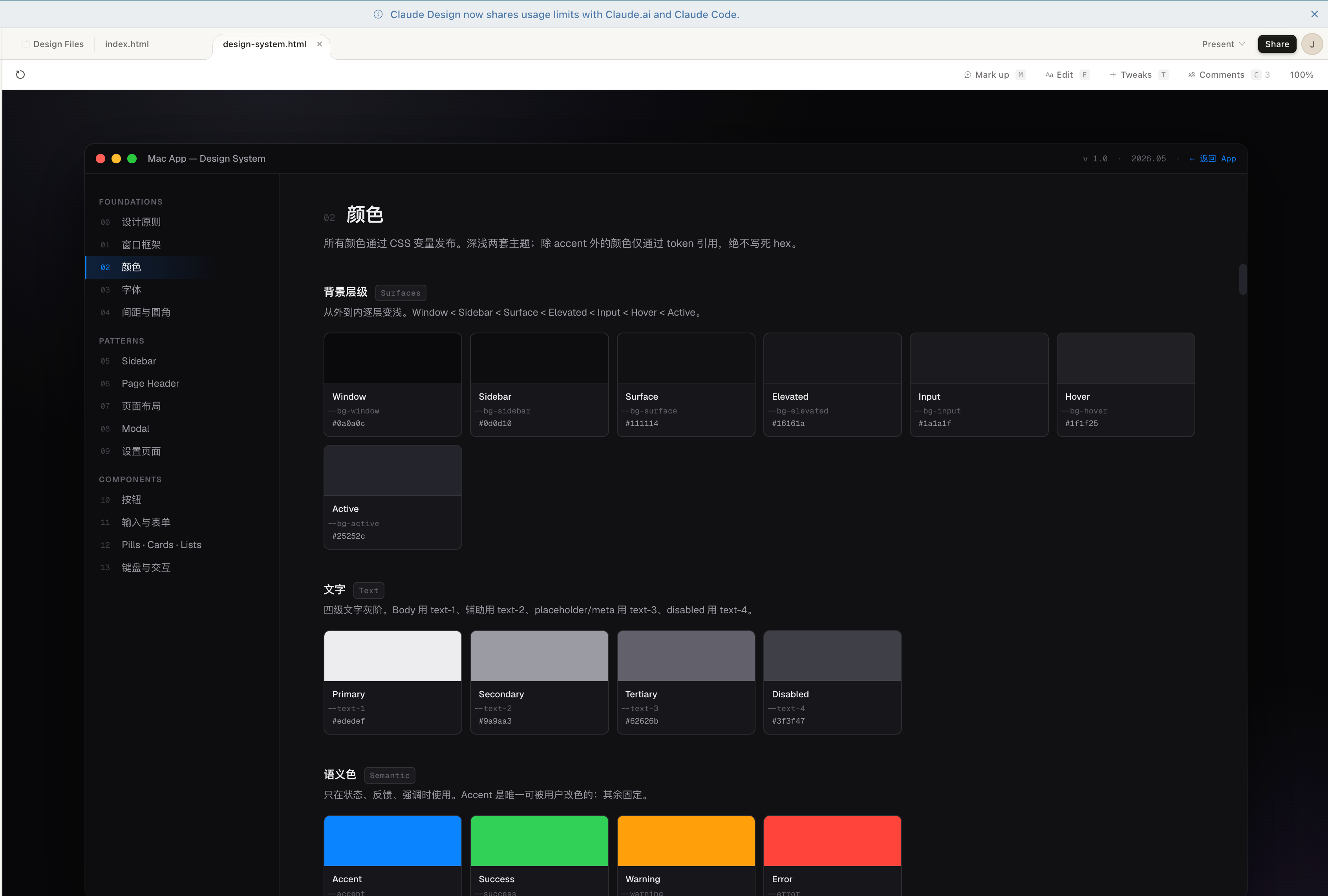This screenshot has width=1328, height=896.
Task: Open the Comments panel
Action: (1229, 75)
